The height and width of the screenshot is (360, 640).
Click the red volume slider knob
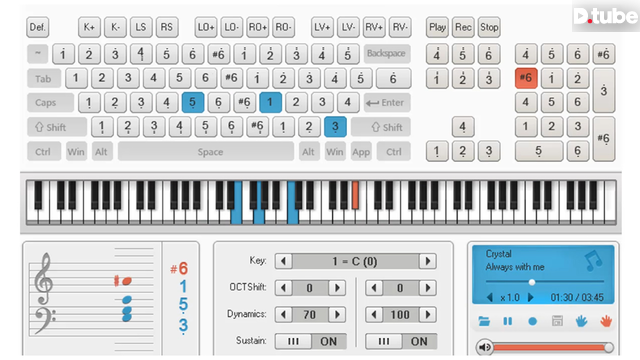click(x=609, y=347)
